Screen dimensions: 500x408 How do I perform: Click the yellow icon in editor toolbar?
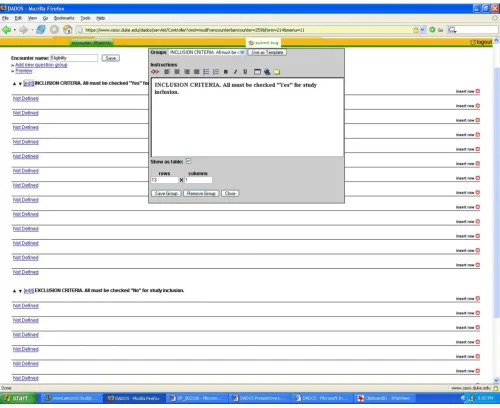tap(277, 72)
